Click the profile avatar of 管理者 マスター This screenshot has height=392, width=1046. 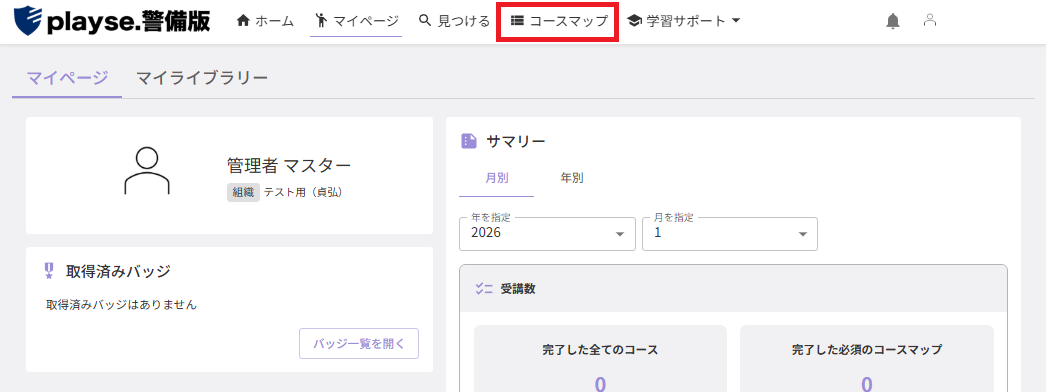[147, 171]
